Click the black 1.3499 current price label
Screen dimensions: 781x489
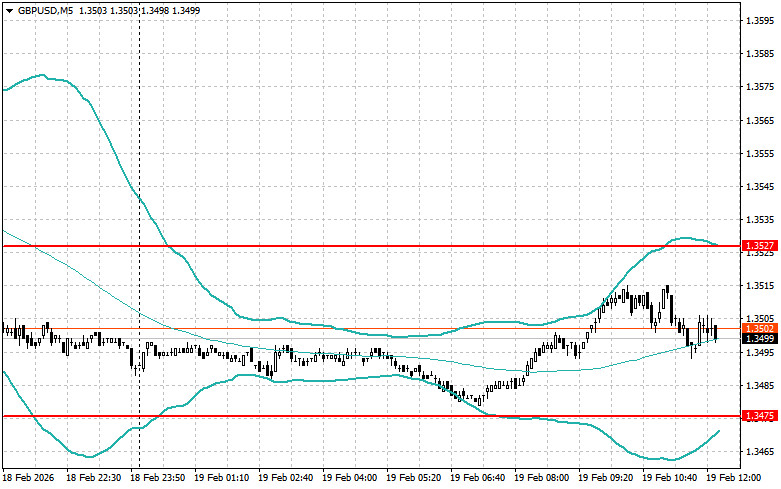760,339
